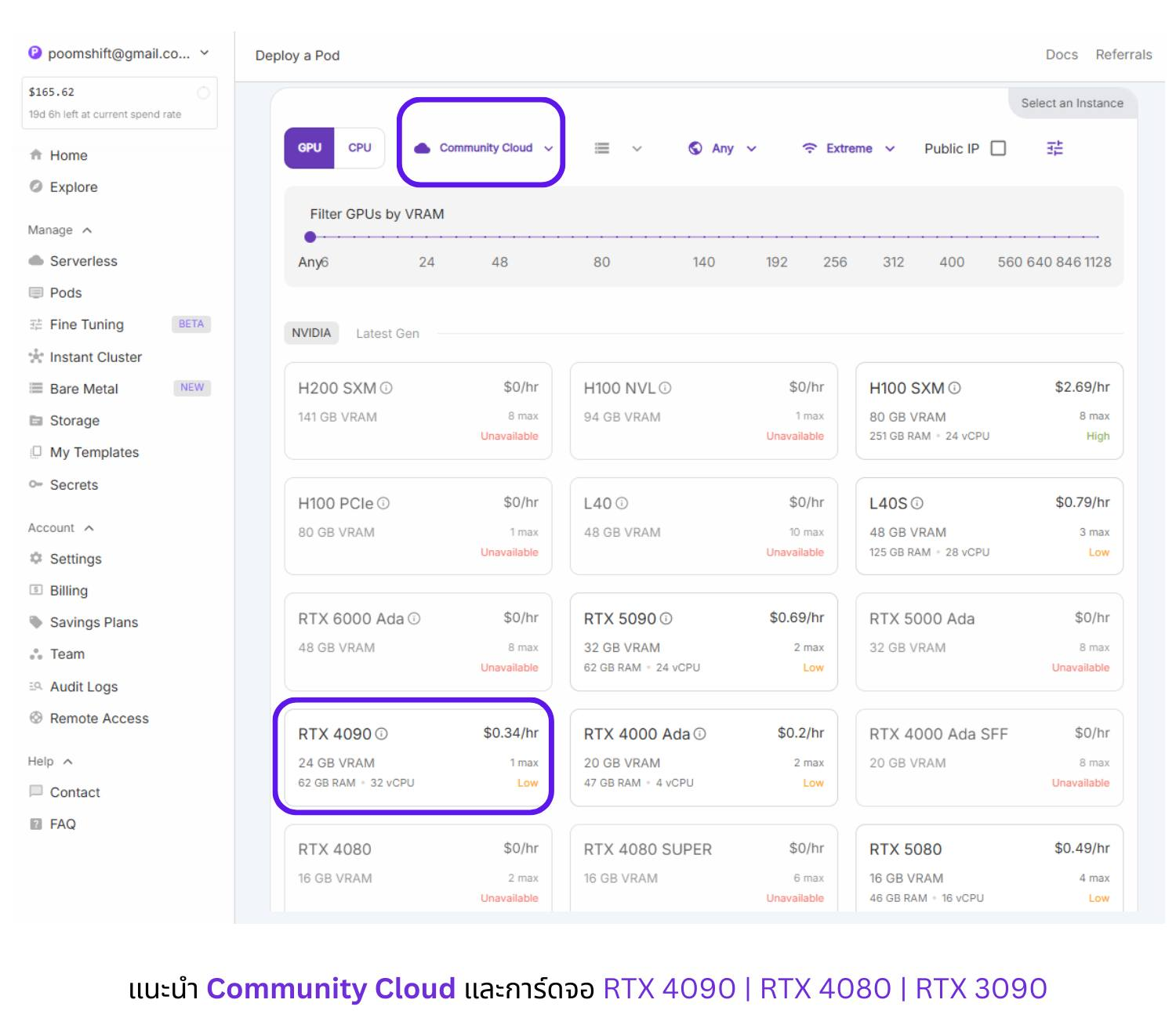
Task: Click info icon next to RTX 6000 Ada
Action: (x=414, y=618)
